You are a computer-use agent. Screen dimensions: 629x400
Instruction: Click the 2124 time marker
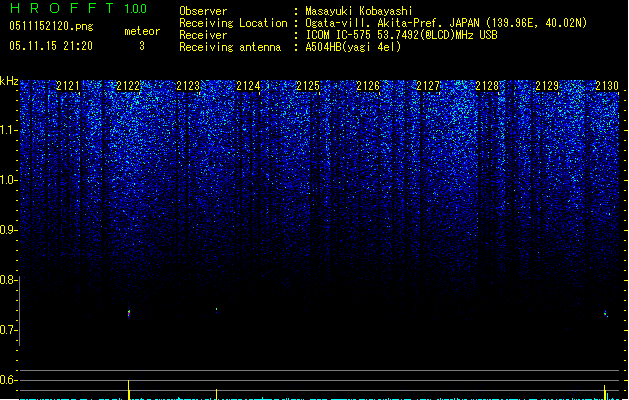(x=248, y=86)
